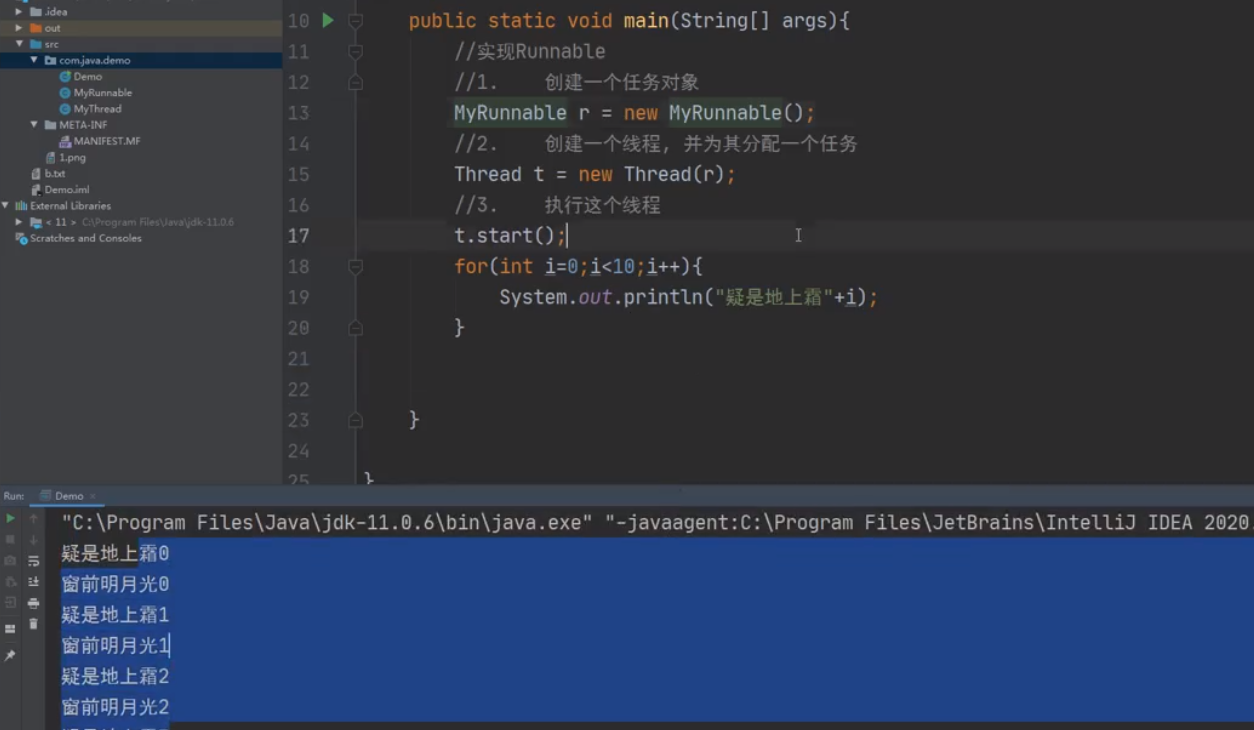Click the camera dump threads icon

coord(11,560)
